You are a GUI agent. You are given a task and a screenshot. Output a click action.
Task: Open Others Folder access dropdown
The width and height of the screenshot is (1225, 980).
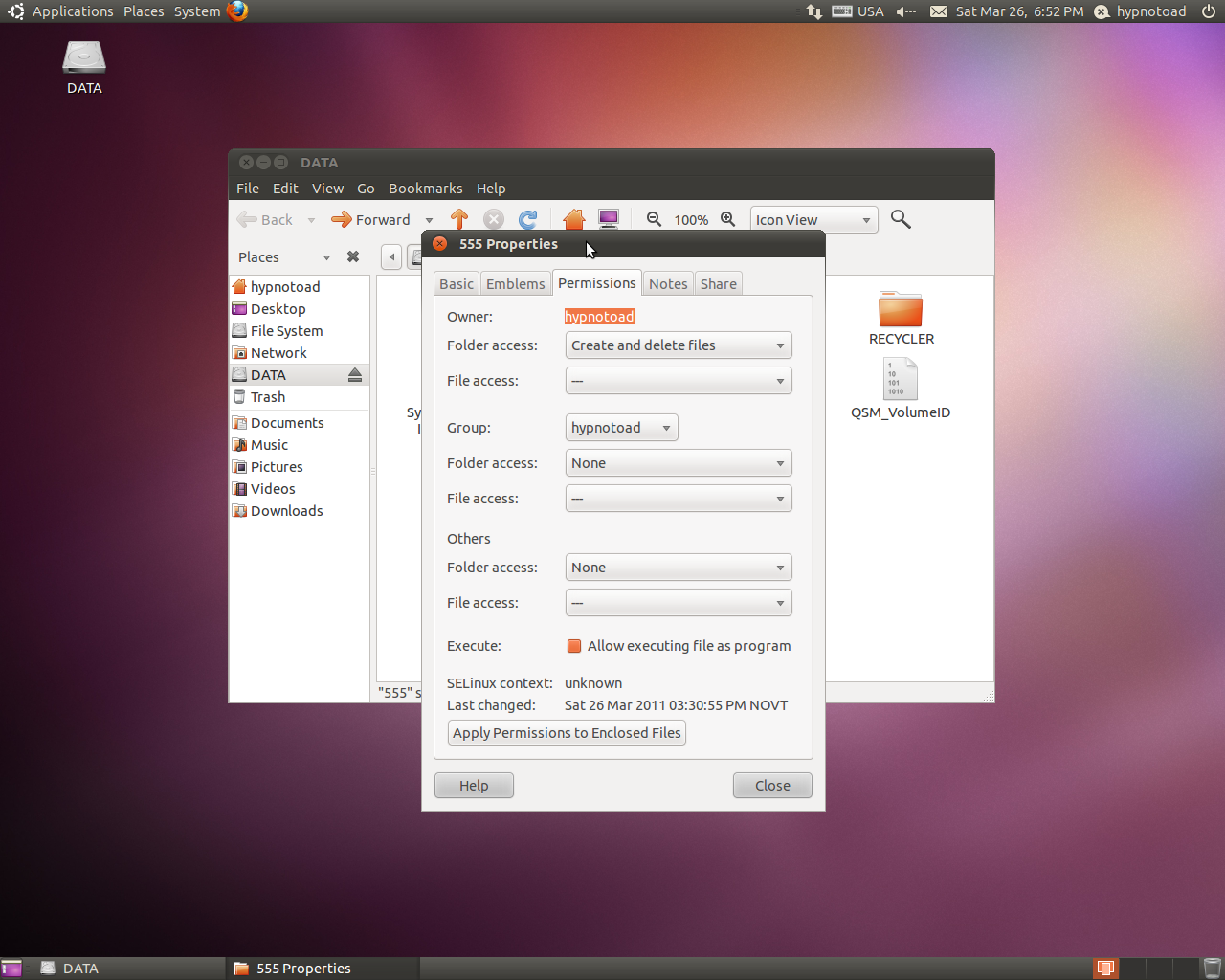(x=679, y=568)
